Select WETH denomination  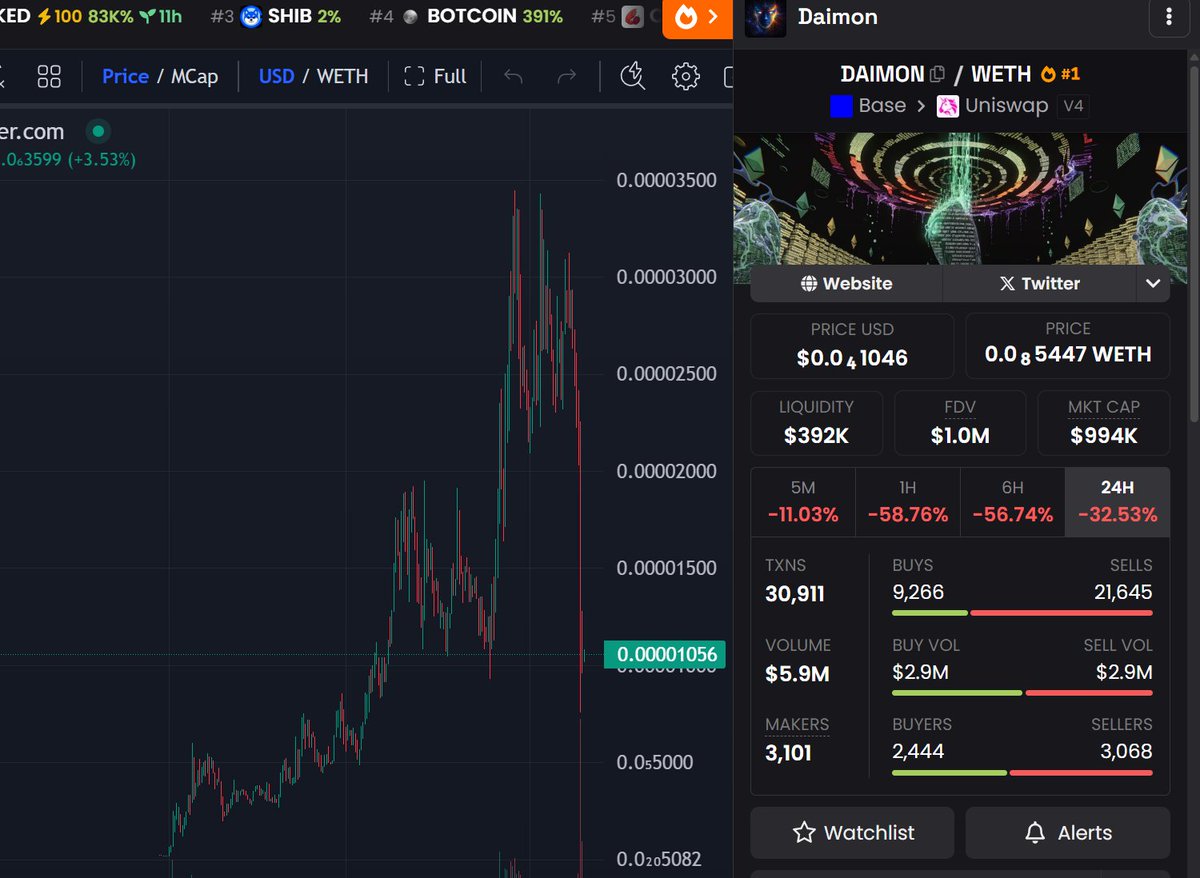[342, 76]
